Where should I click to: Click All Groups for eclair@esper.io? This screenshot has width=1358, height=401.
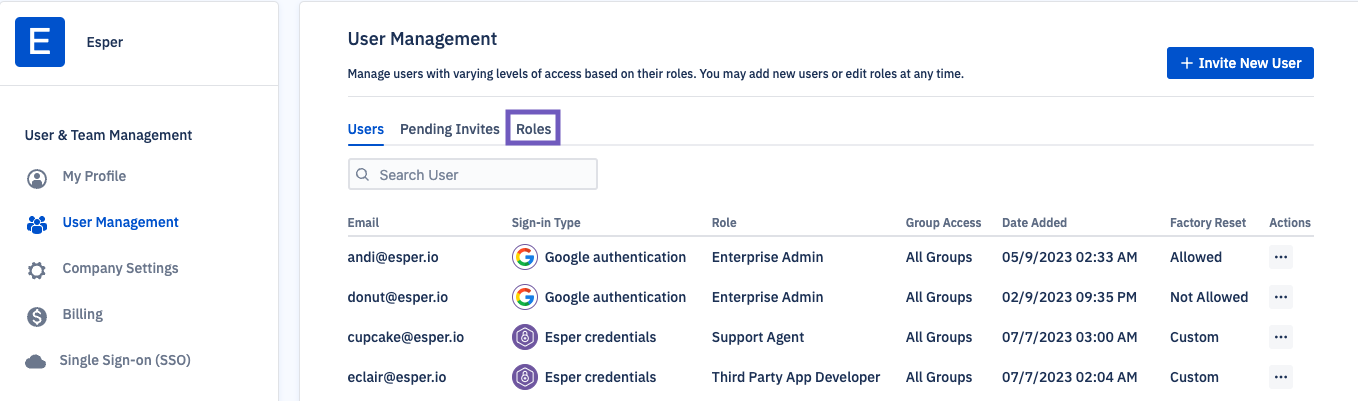tap(939, 377)
